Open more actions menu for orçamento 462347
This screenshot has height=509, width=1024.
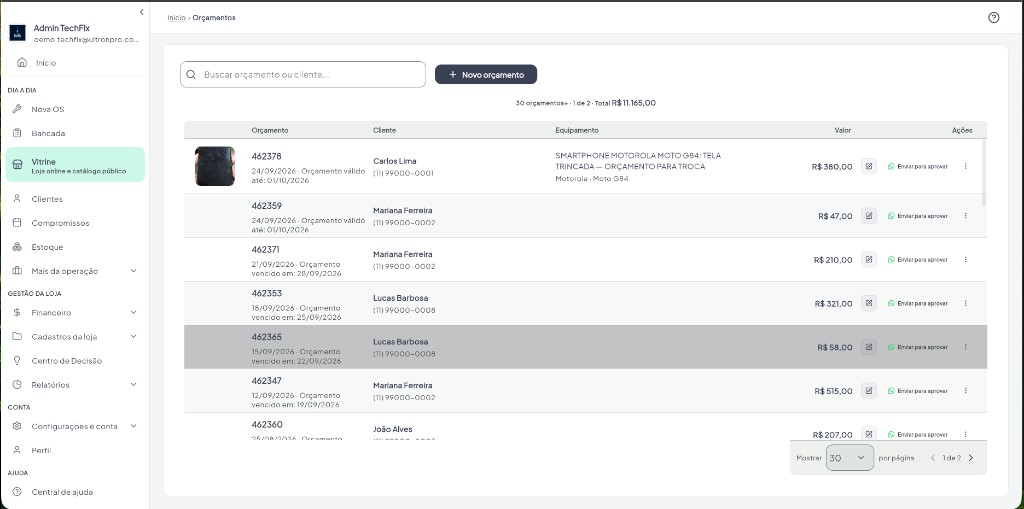point(965,391)
